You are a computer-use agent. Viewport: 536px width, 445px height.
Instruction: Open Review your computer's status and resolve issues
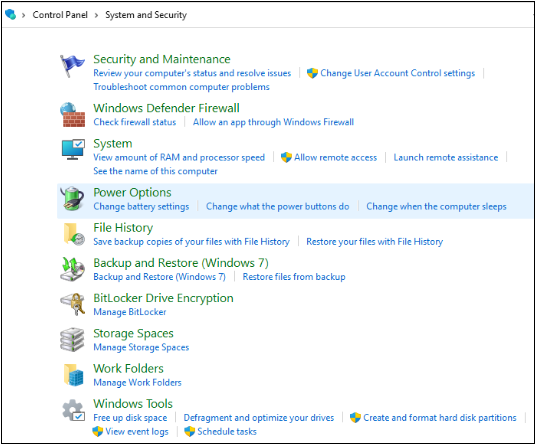point(192,73)
